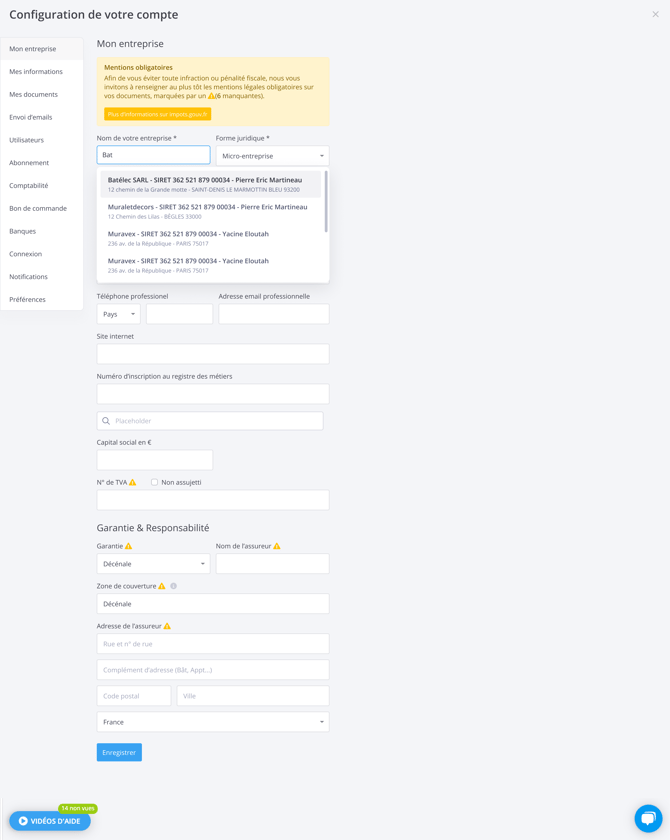The image size is (670, 840).
Task: Expand the Forme juridique dropdown
Action: (x=272, y=156)
